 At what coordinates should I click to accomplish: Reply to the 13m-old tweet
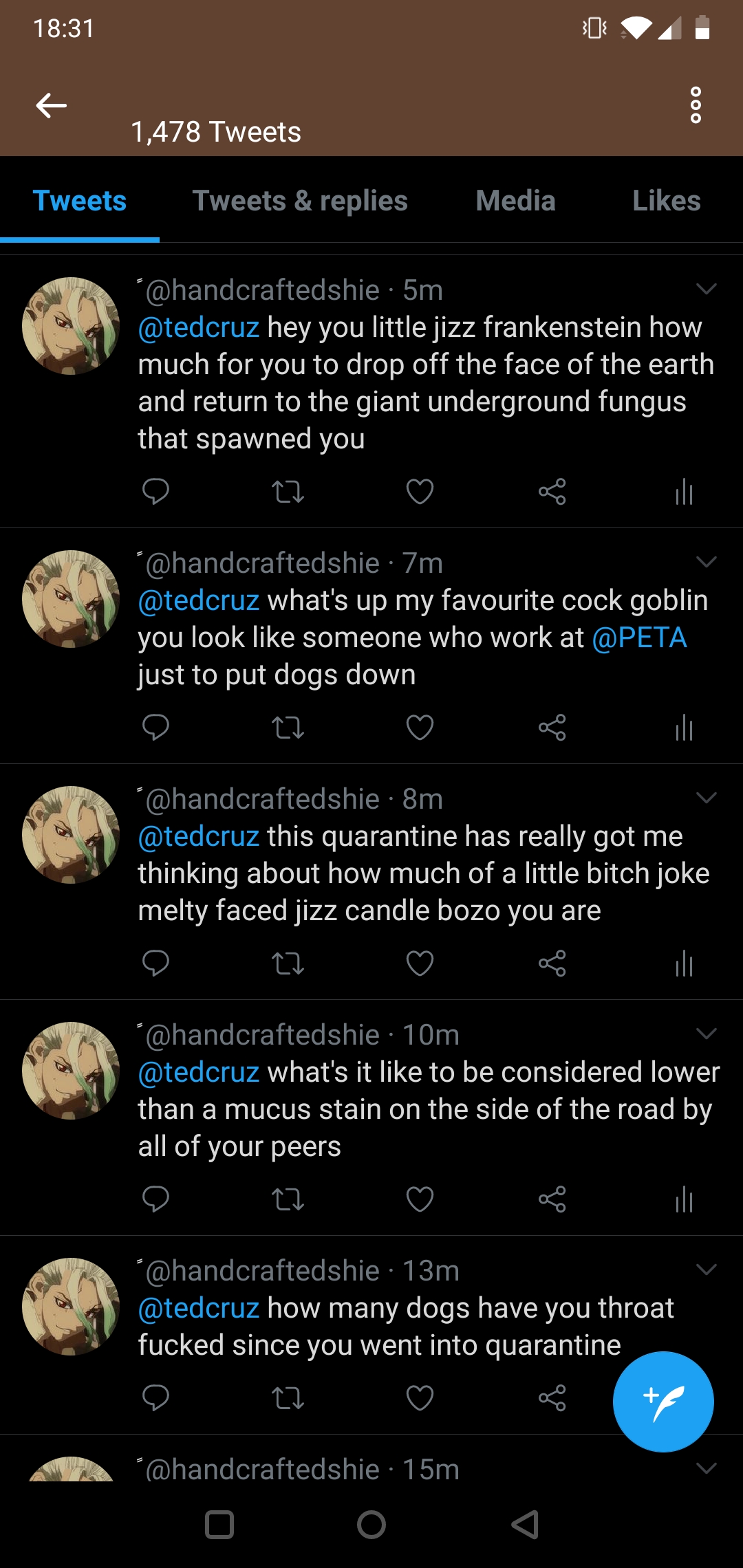click(155, 1397)
